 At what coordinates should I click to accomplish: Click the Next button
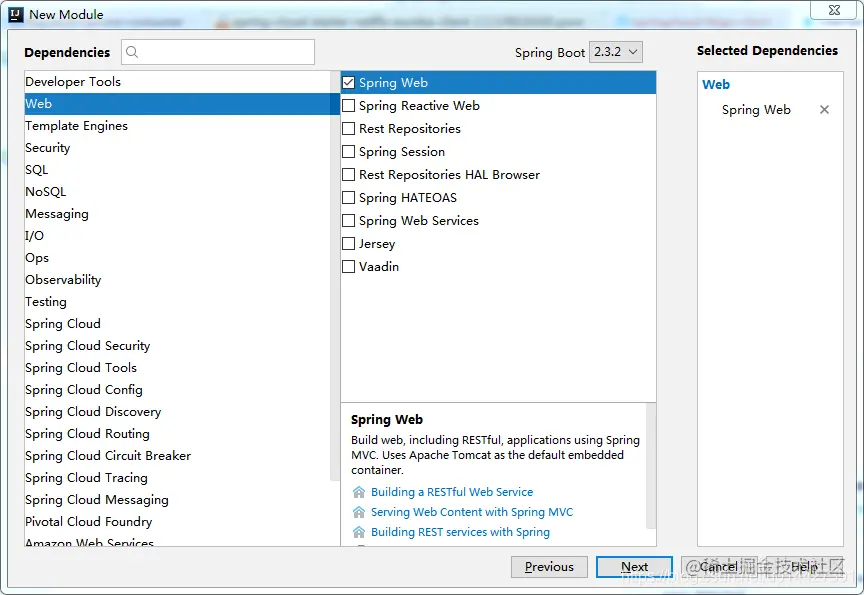pyautogui.click(x=634, y=567)
